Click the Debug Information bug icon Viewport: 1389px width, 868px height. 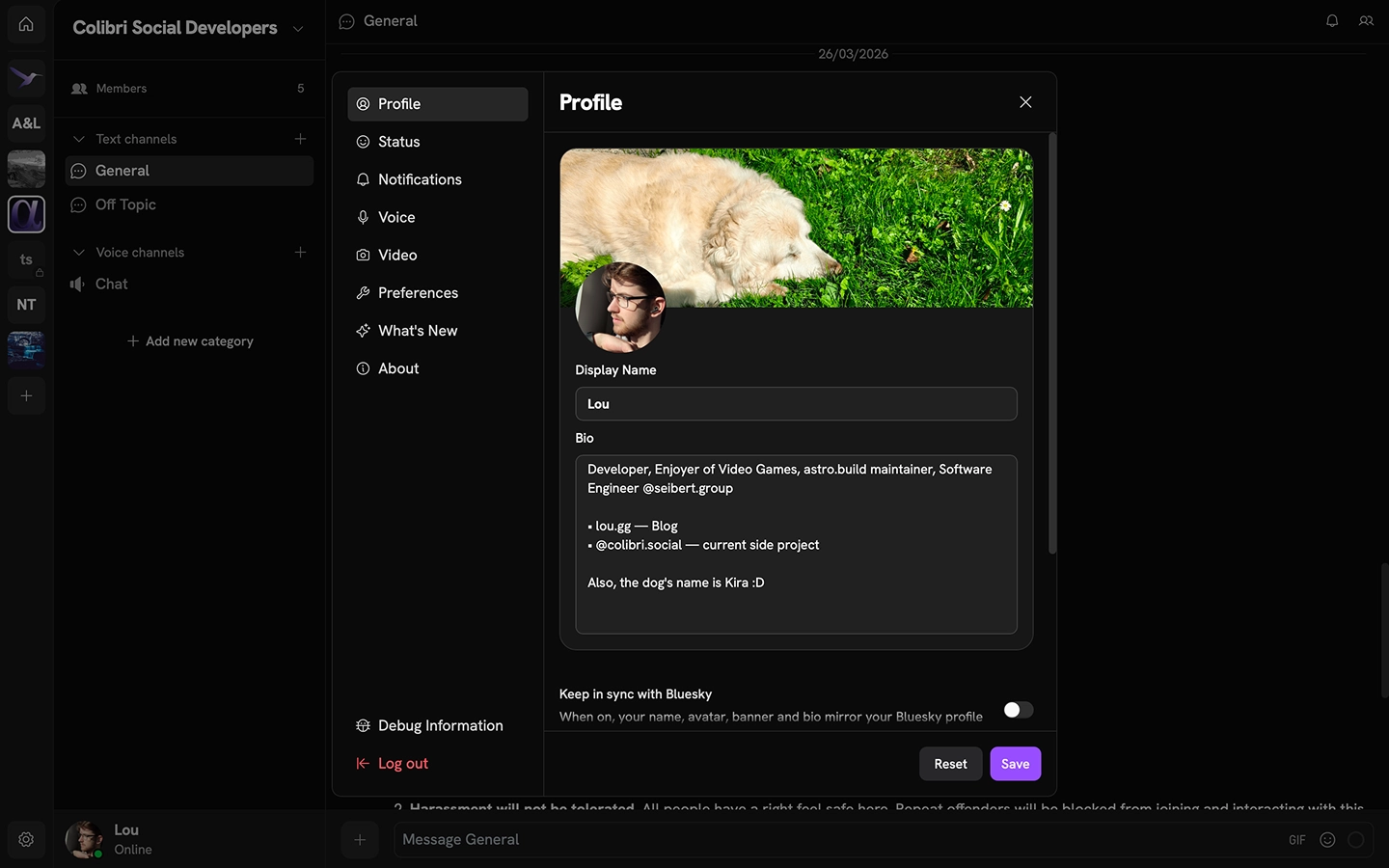[363, 725]
